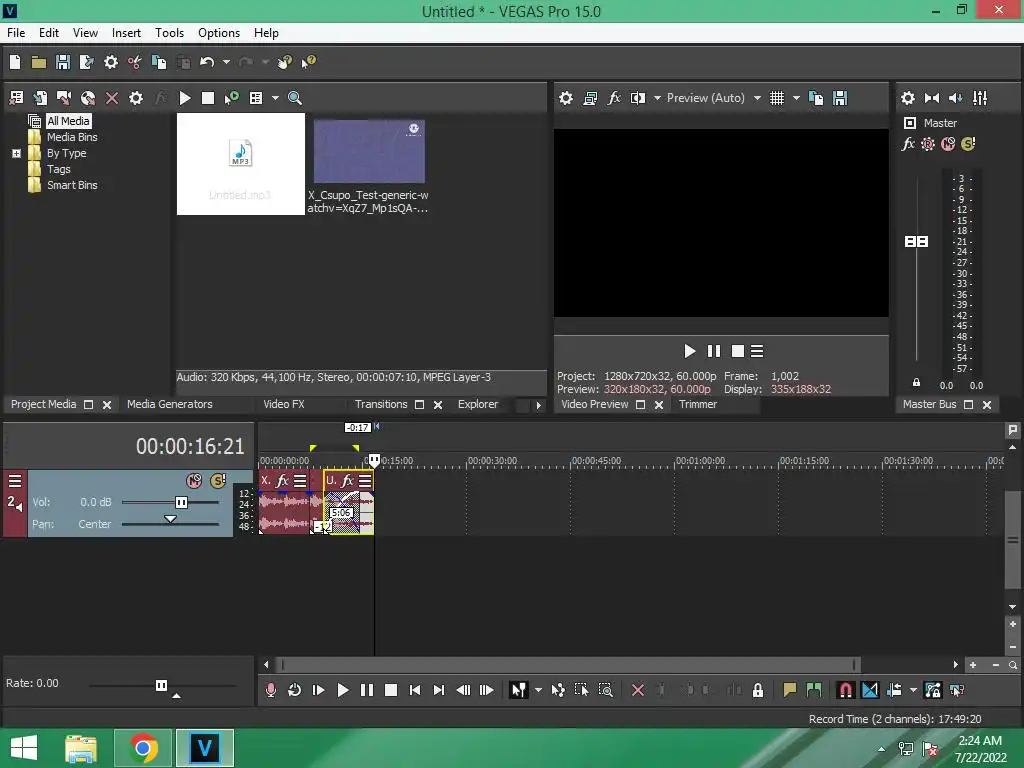
Task: Stop media preview in Project Media toolbar
Action: pyautogui.click(x=208, y=98)
